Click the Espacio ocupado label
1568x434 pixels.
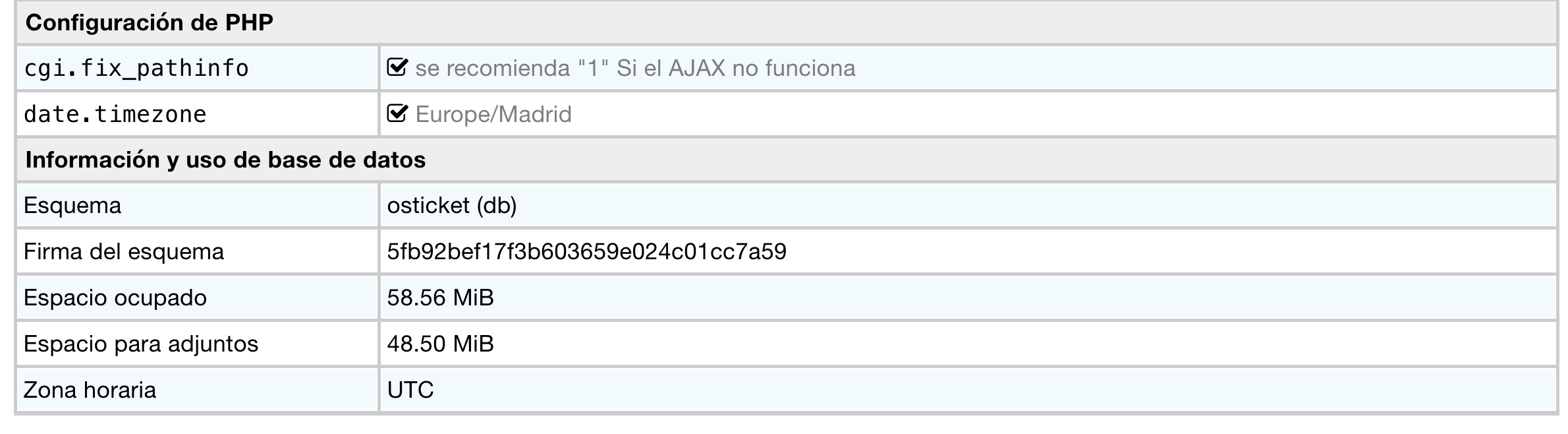click(x=115, y=298)
